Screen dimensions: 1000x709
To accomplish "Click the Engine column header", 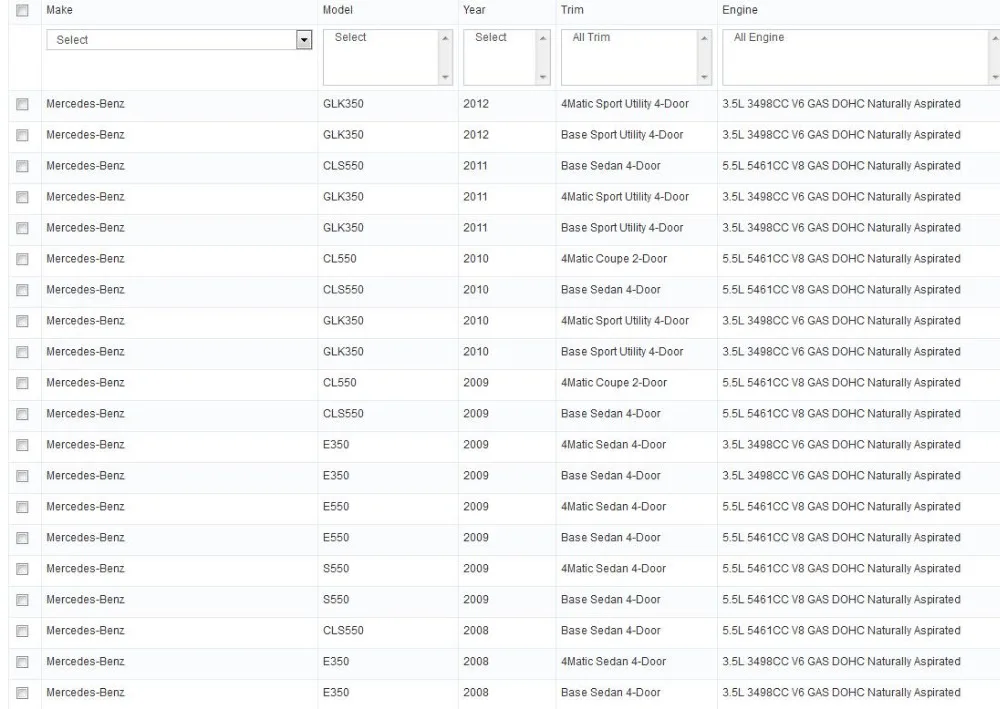I will coord(740,10).
